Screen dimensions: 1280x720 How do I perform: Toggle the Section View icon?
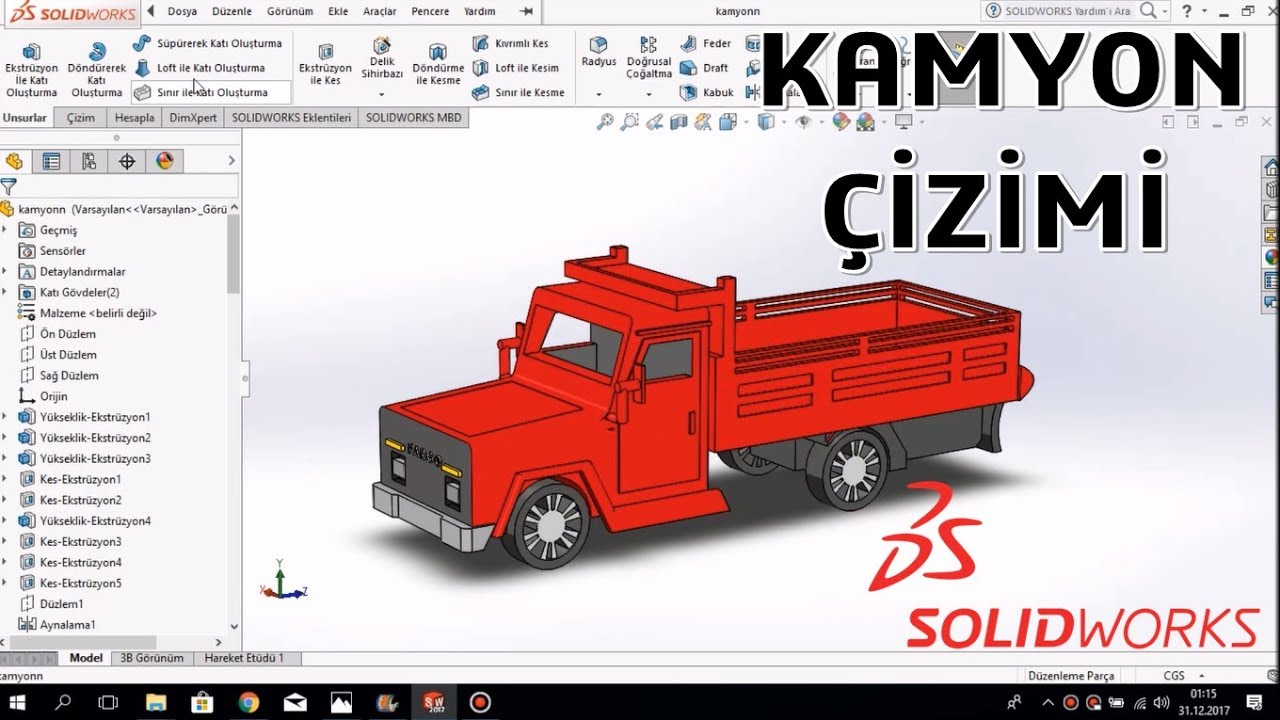pos(679,122)
